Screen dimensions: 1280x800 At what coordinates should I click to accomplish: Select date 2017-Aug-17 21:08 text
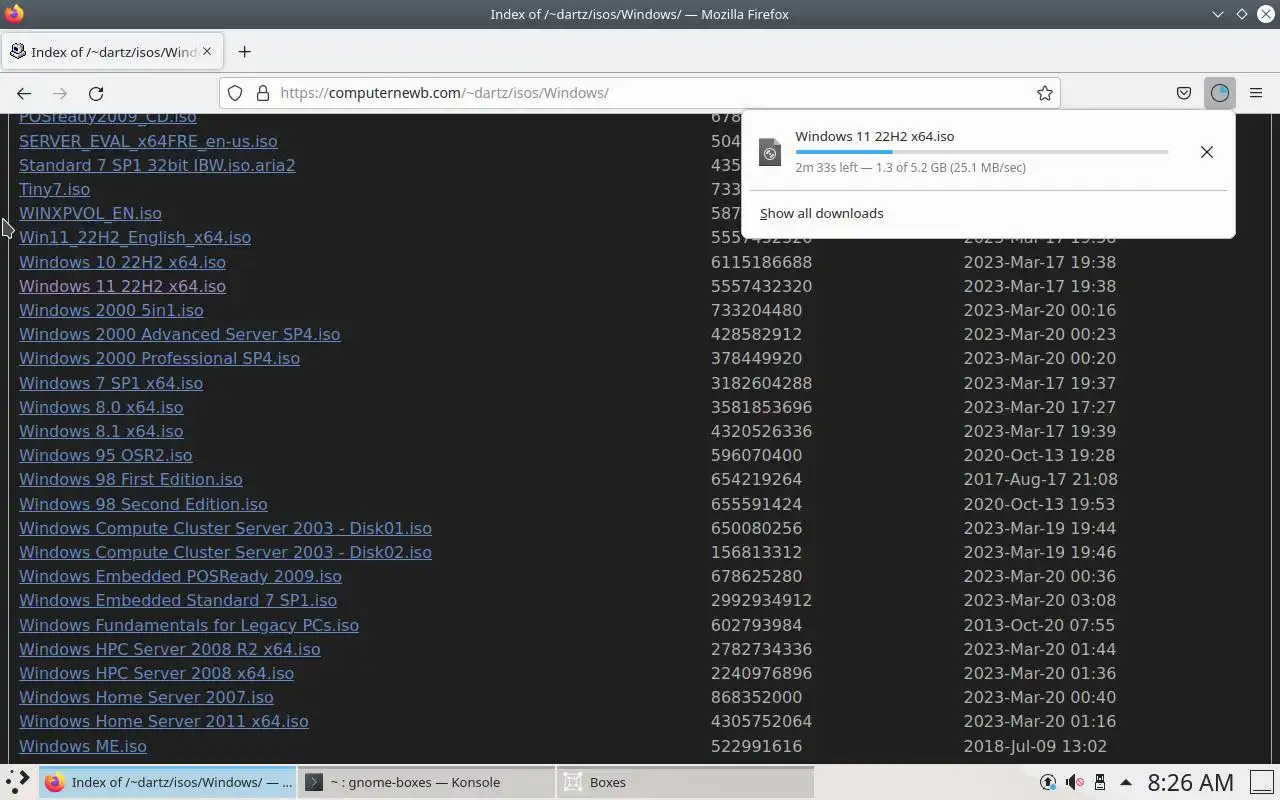(1040, 479)
